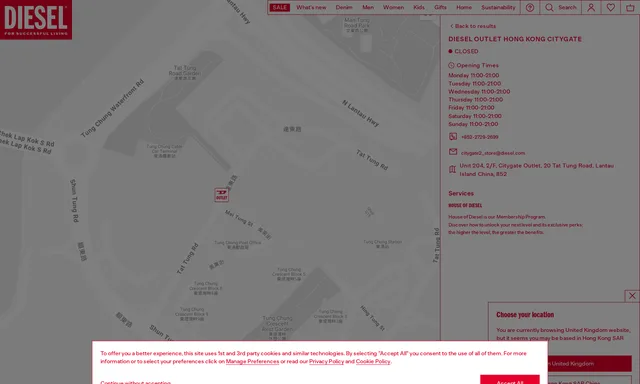Click the phone icon beside the number

pyautogui.click(x=453, y=136)
